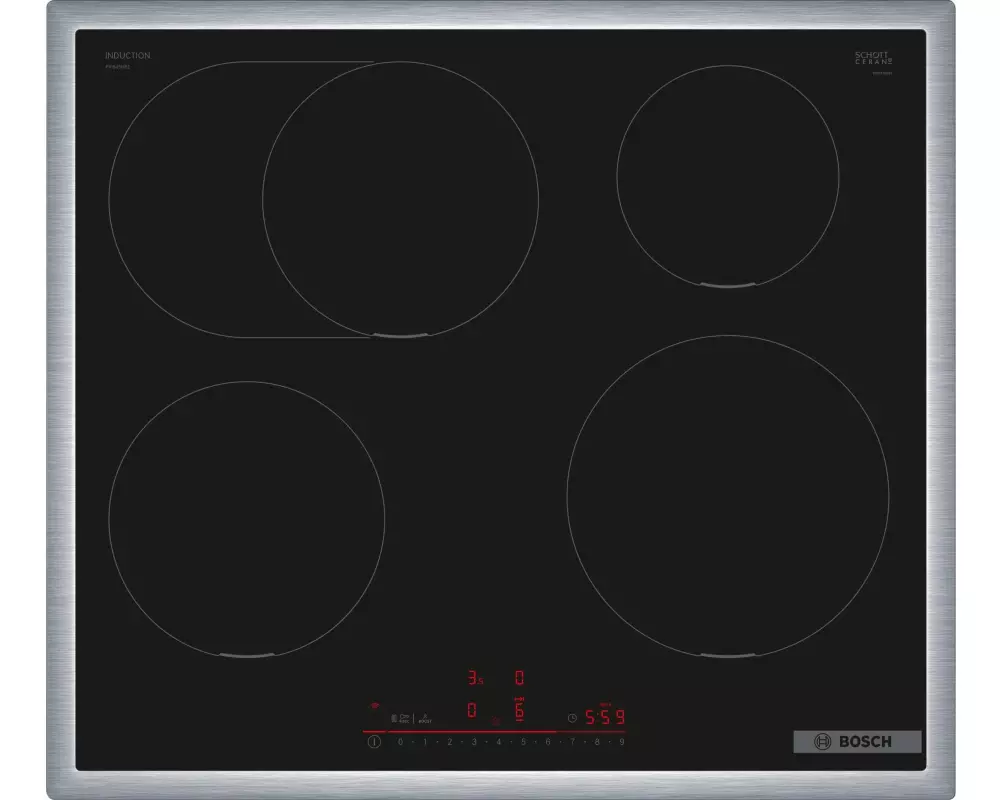Set power level 9 on slider
Viewport: 1000px width, 800px height.
pyautogui.click(x=621, y=742)
